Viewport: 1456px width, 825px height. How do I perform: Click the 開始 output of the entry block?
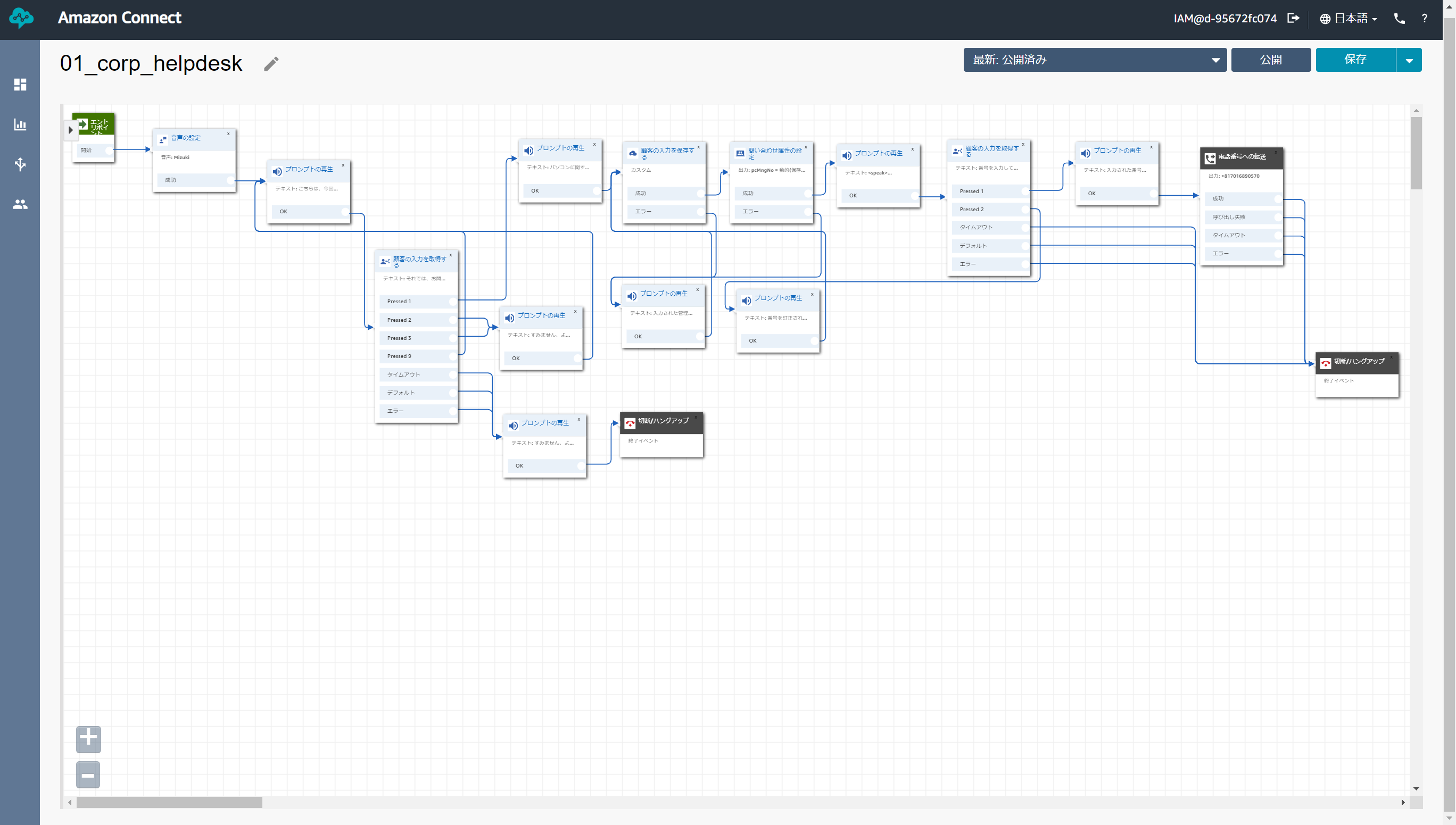coord(95,150)
